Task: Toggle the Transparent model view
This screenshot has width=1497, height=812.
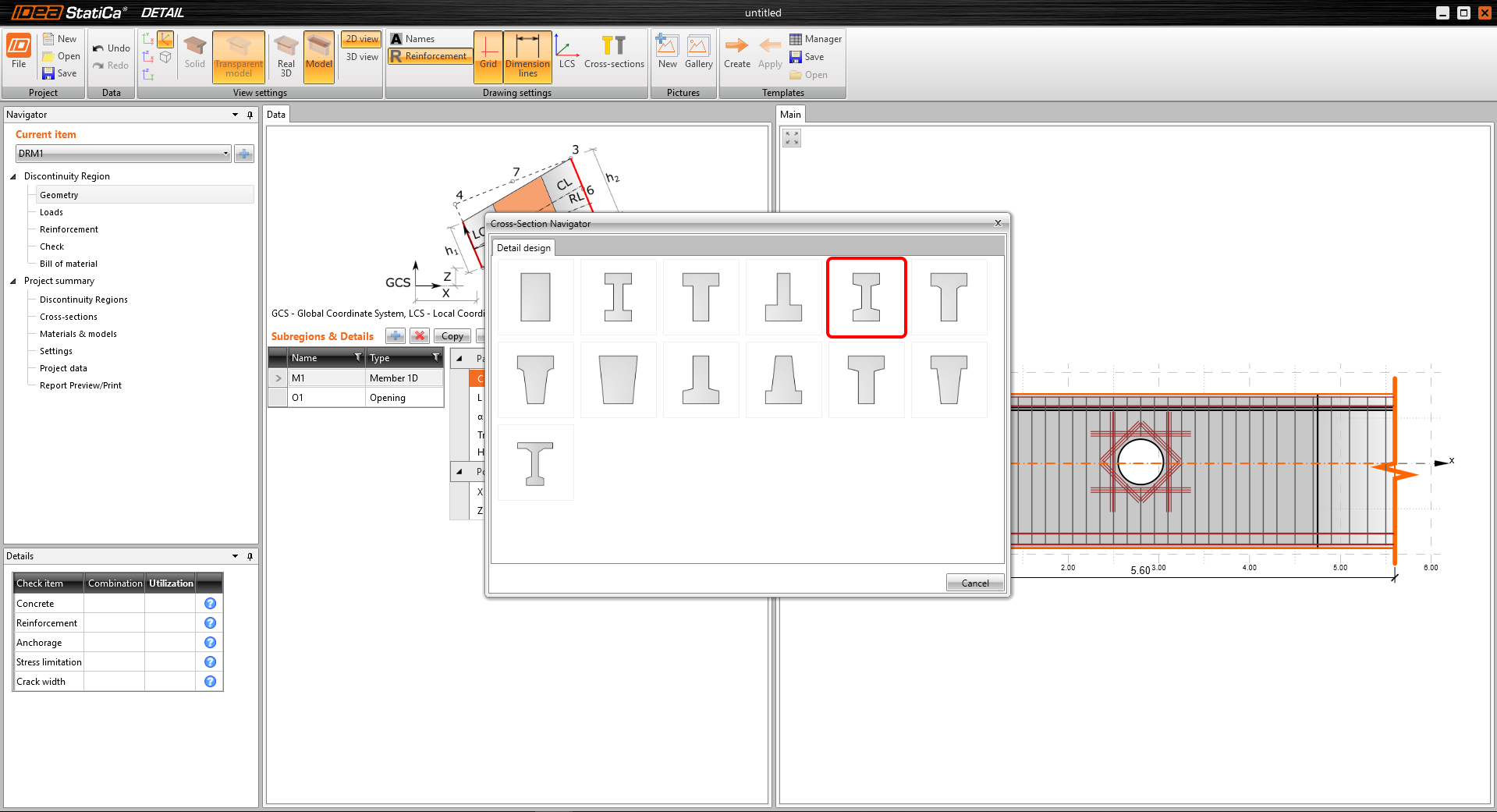Action: 239,57
